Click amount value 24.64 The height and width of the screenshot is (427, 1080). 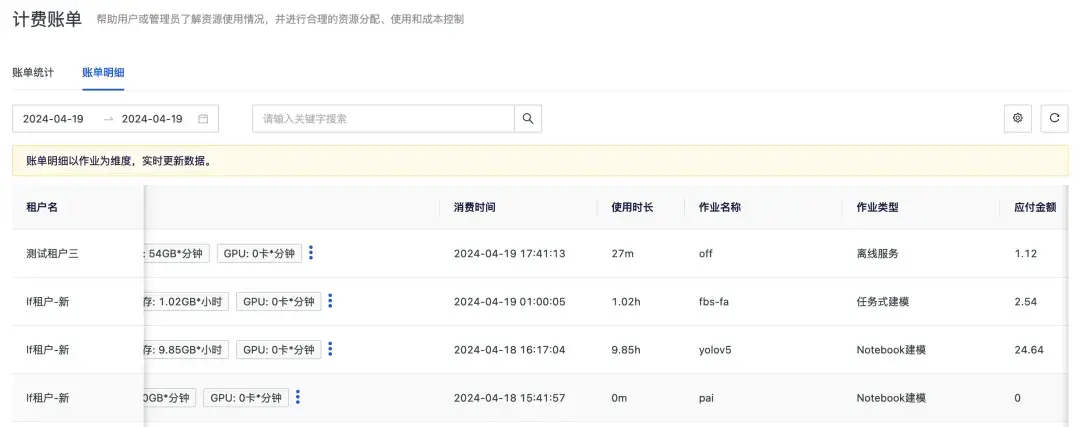(1029, 350)
